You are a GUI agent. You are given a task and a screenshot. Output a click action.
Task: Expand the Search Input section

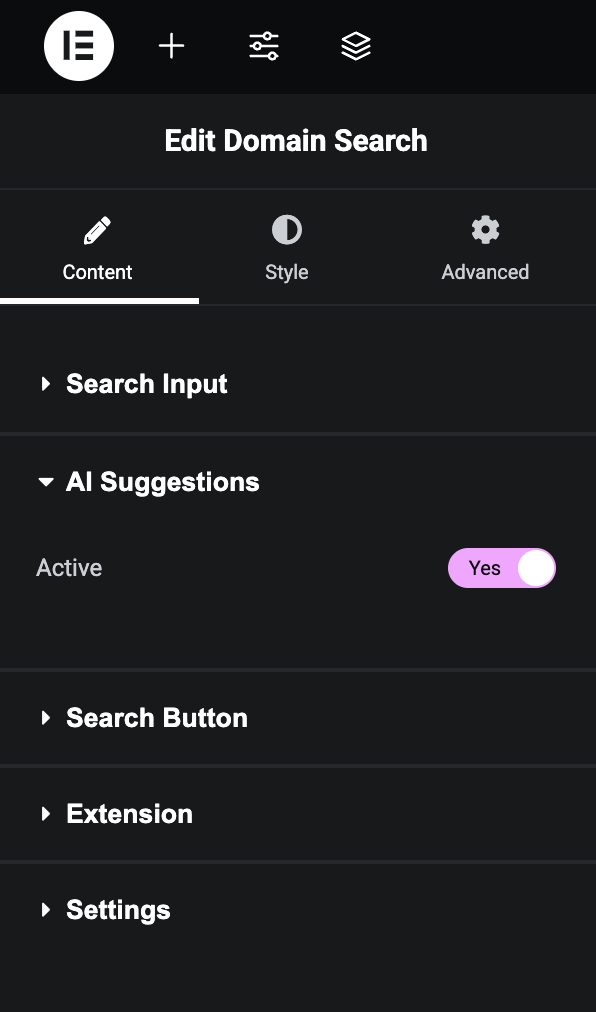coord(146,383)
